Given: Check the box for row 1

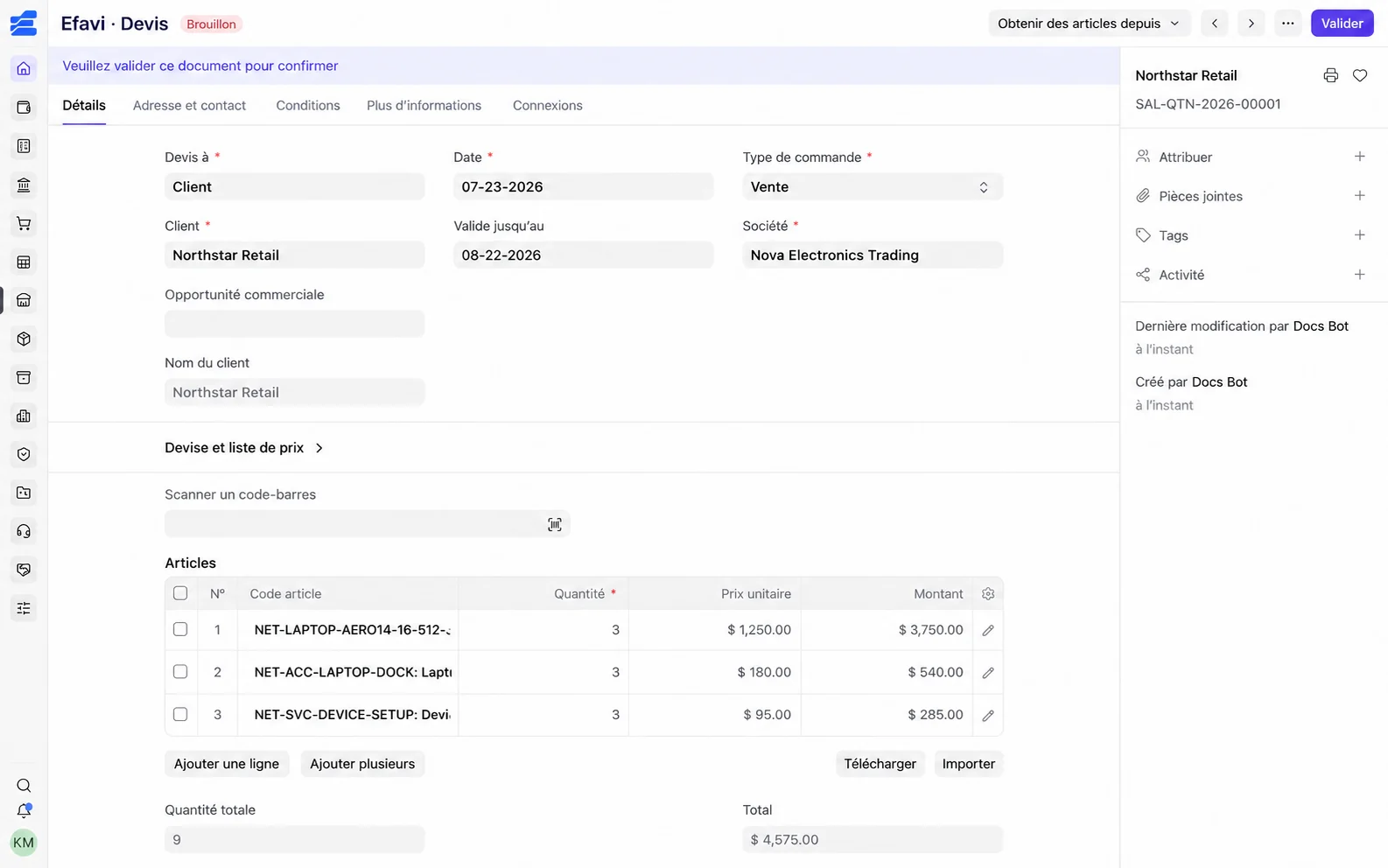Looking at the screenshot, I should click(180, 629).
